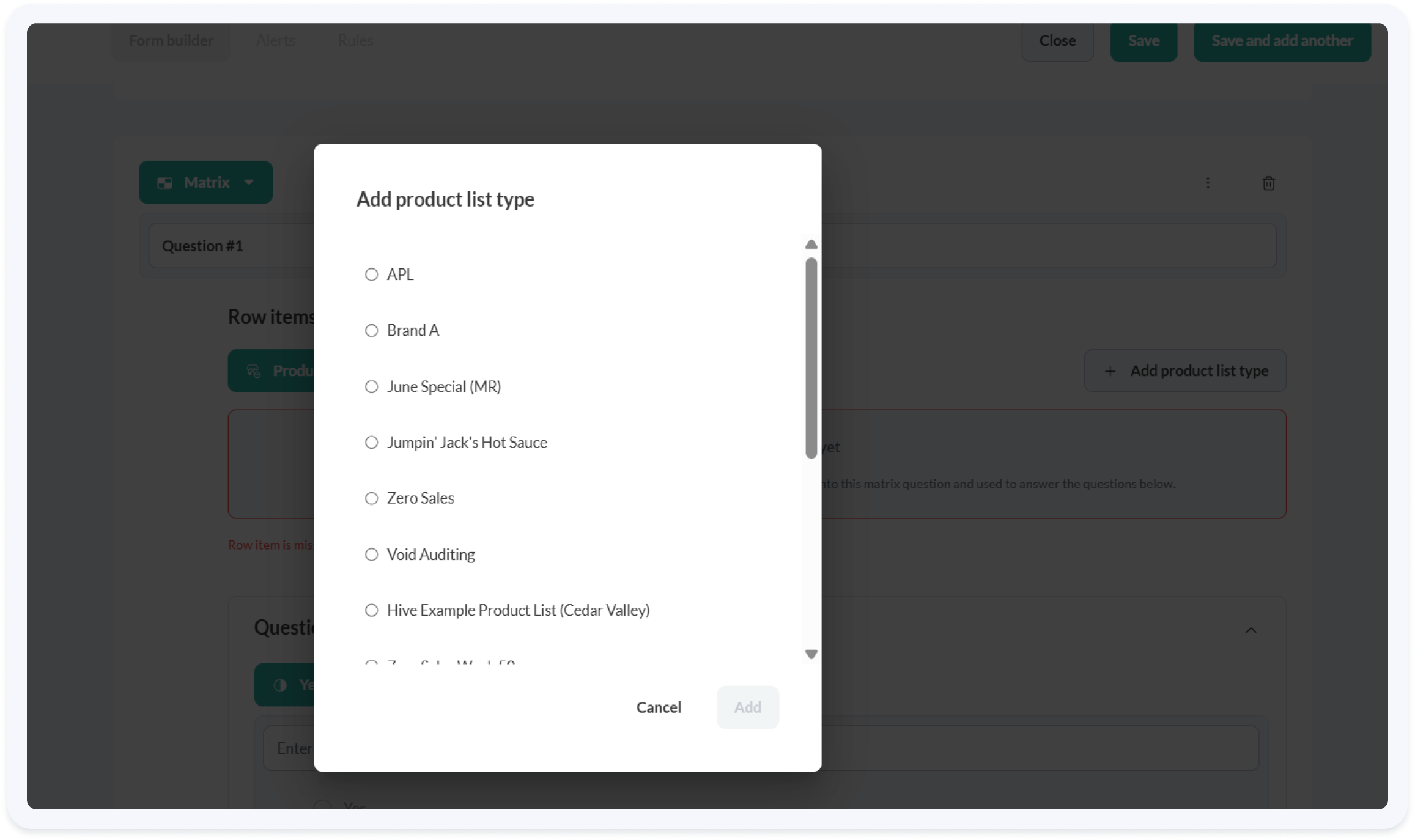Switch to the Rules tab
Image resolution: width=1415 pixels, height=840 pixels.
tap(355, 40)
